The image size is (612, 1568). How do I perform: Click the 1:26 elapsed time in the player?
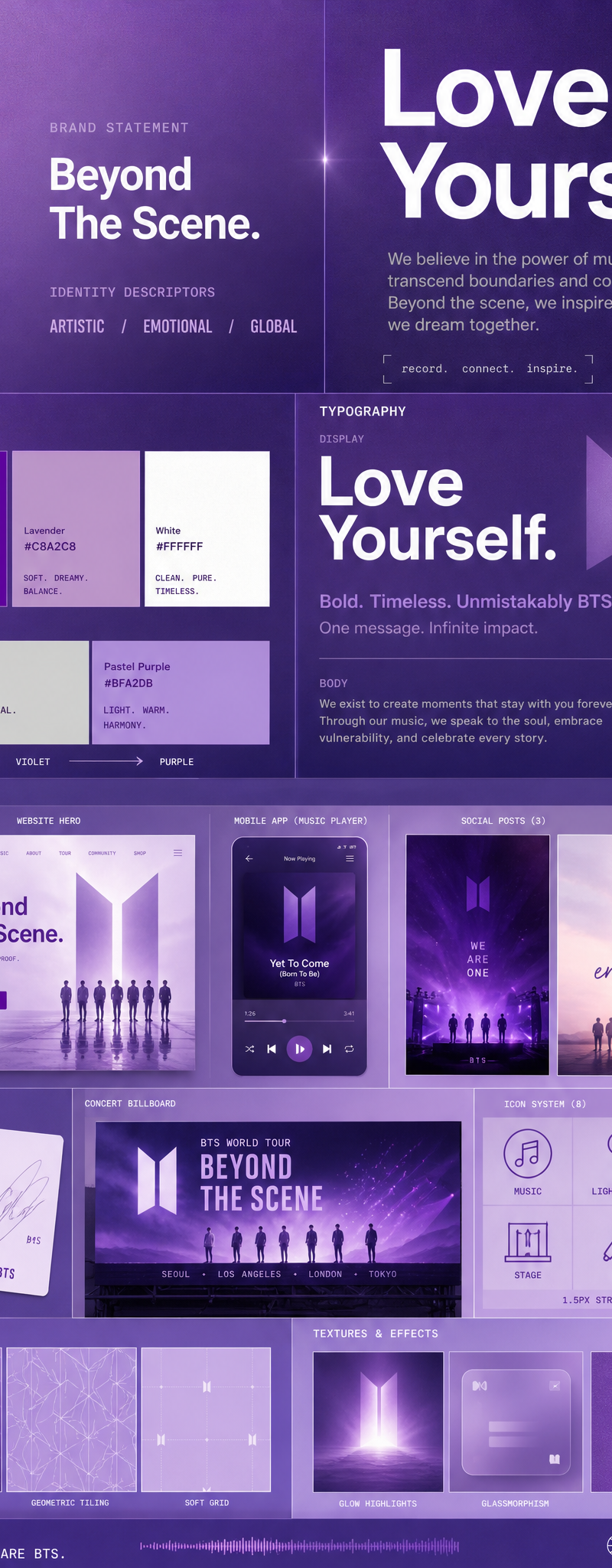[x=250, y=1014]
